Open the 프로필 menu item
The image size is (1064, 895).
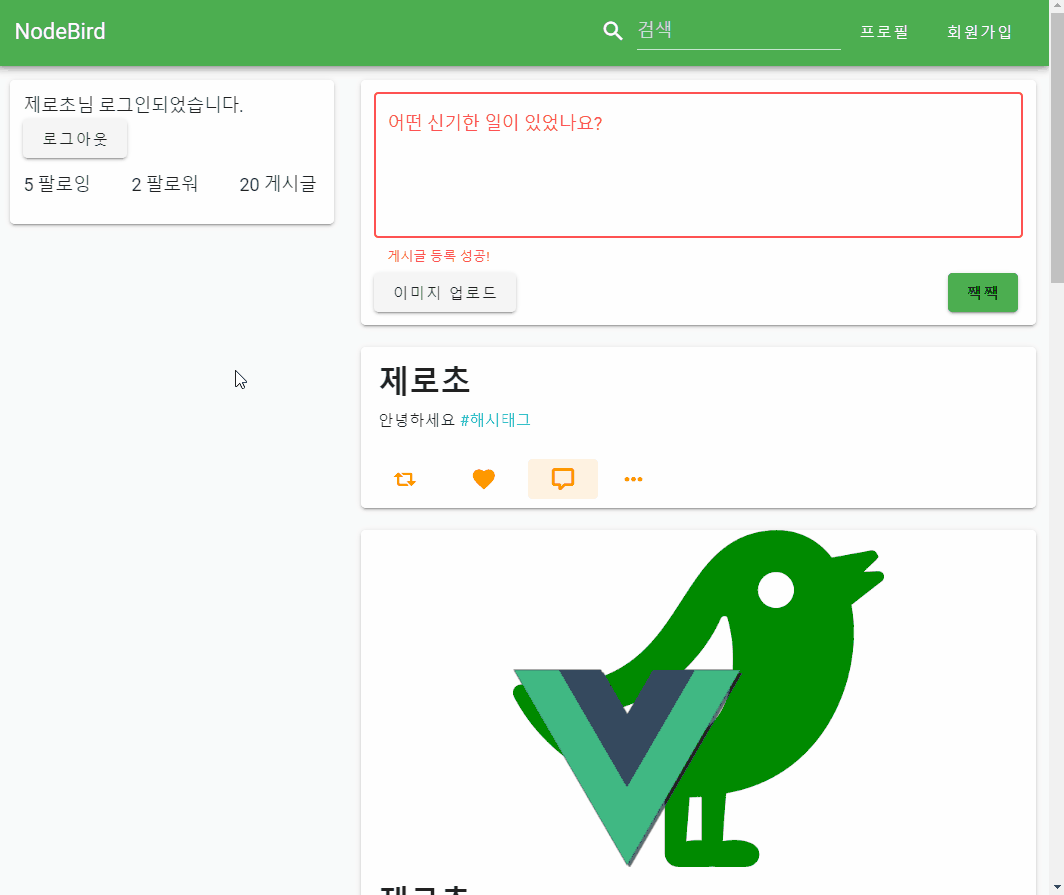[x=884, y=32]
